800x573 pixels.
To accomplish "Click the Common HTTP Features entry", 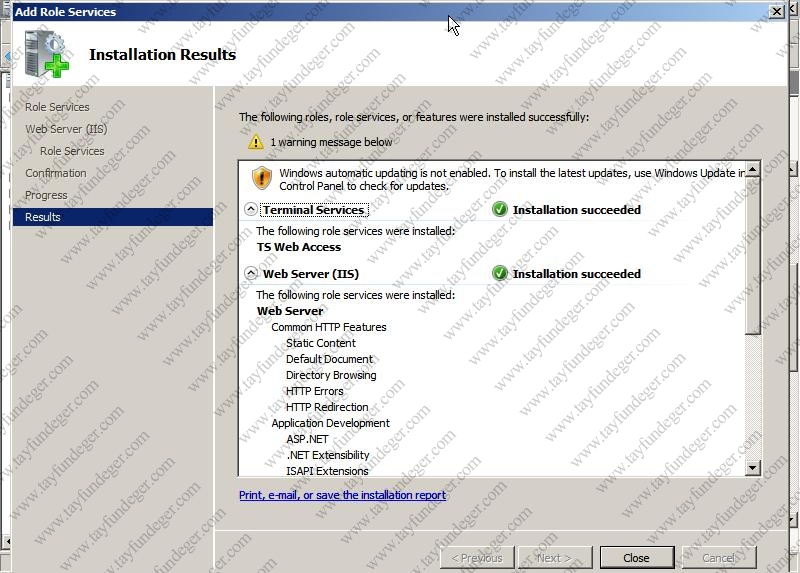I will 329,327.
